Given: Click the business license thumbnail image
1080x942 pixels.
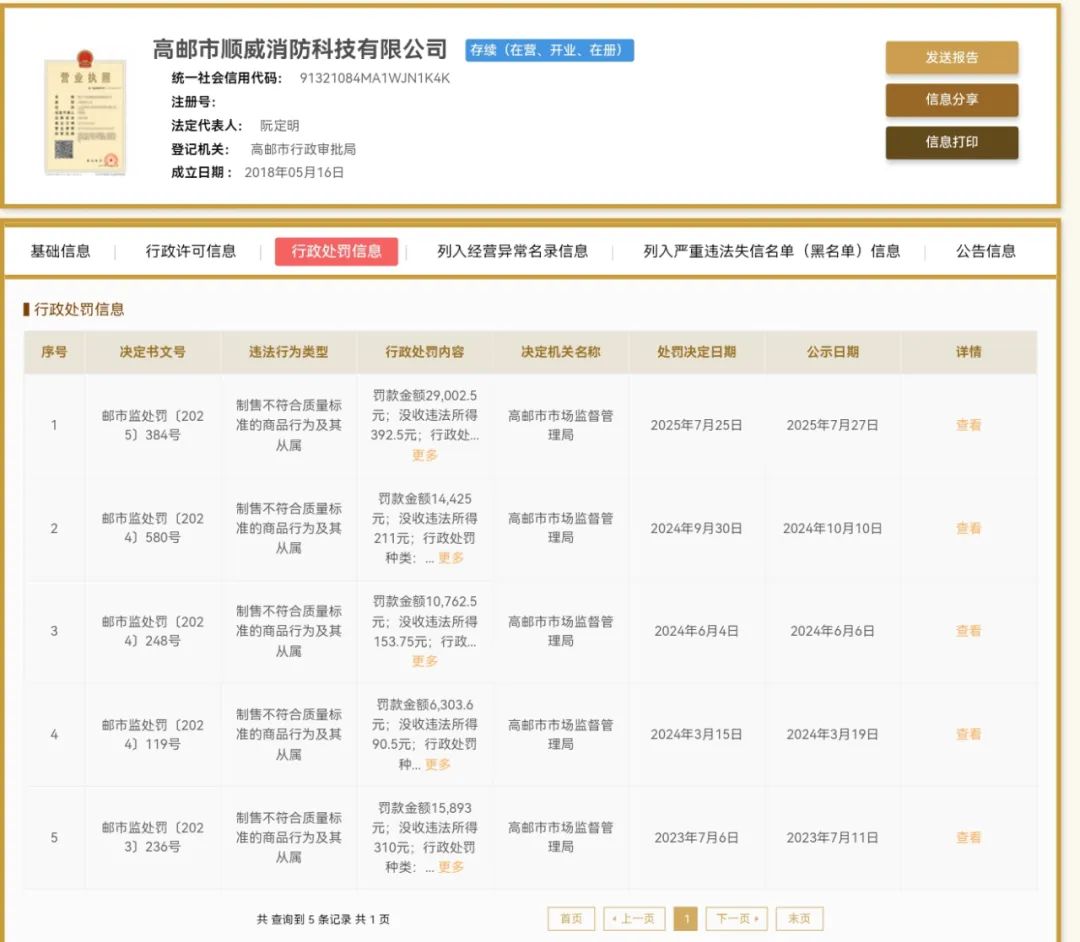Looking at the screenshot, I should pos(85,117).
